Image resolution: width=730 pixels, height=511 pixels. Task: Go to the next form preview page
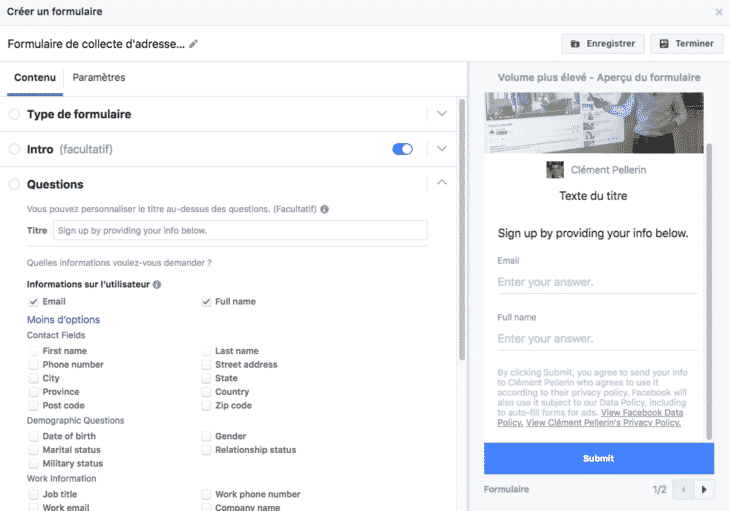[x=706, y=490]
